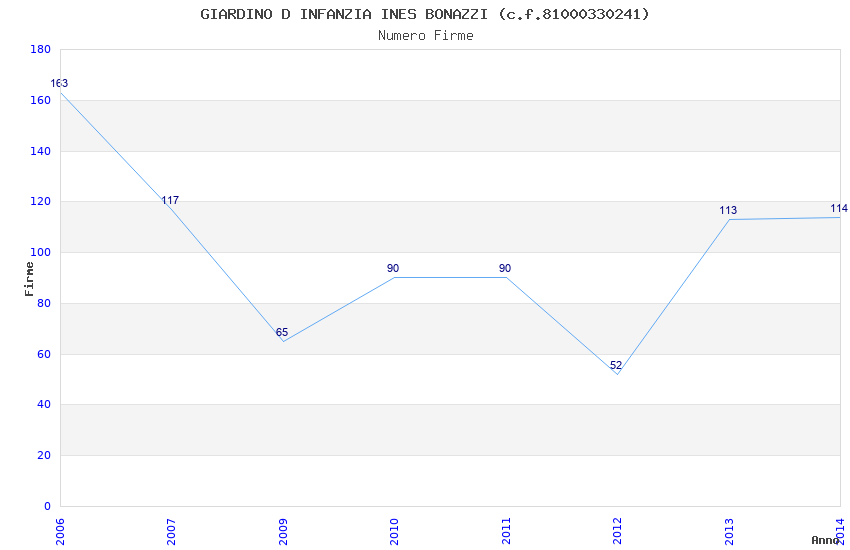The image size is (850, 550).
Task: Click the chart title 'GIARDINO D INFANZIA INES BONAZZI'
Action: 344,14
